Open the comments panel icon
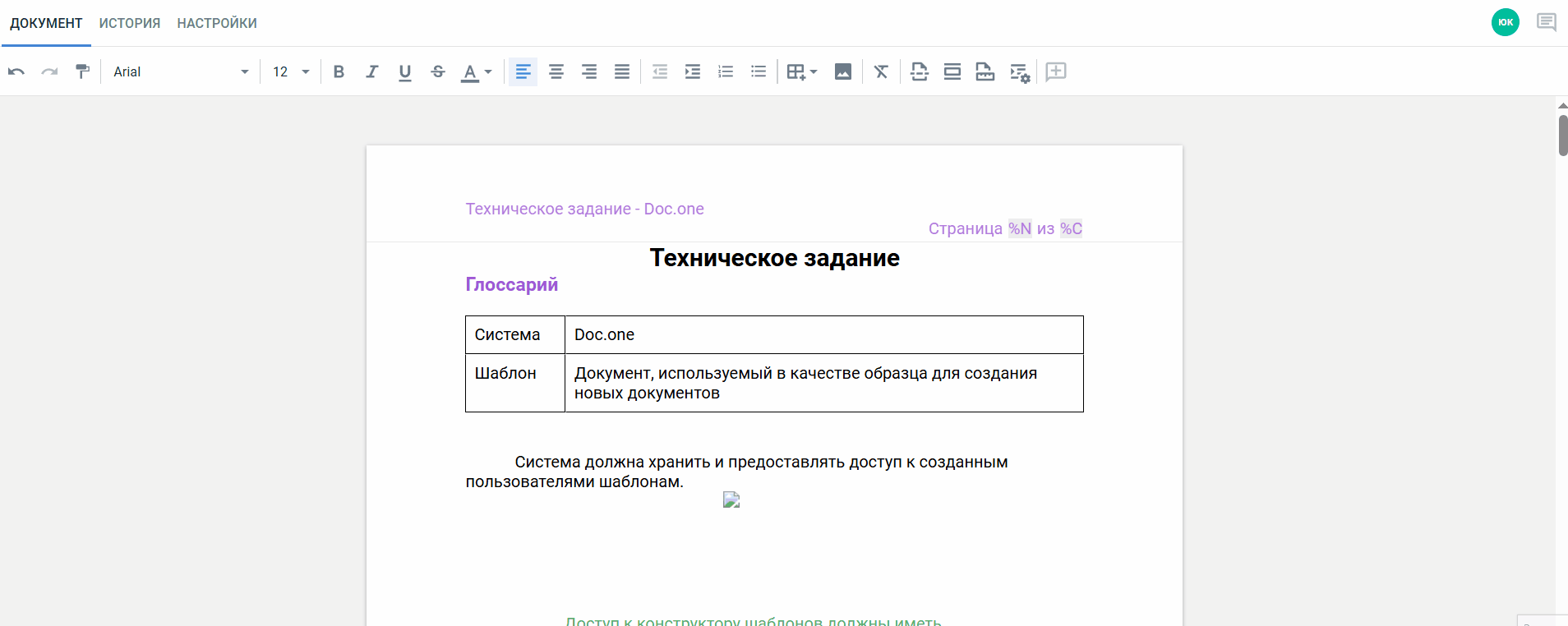 coord(1547,22)
